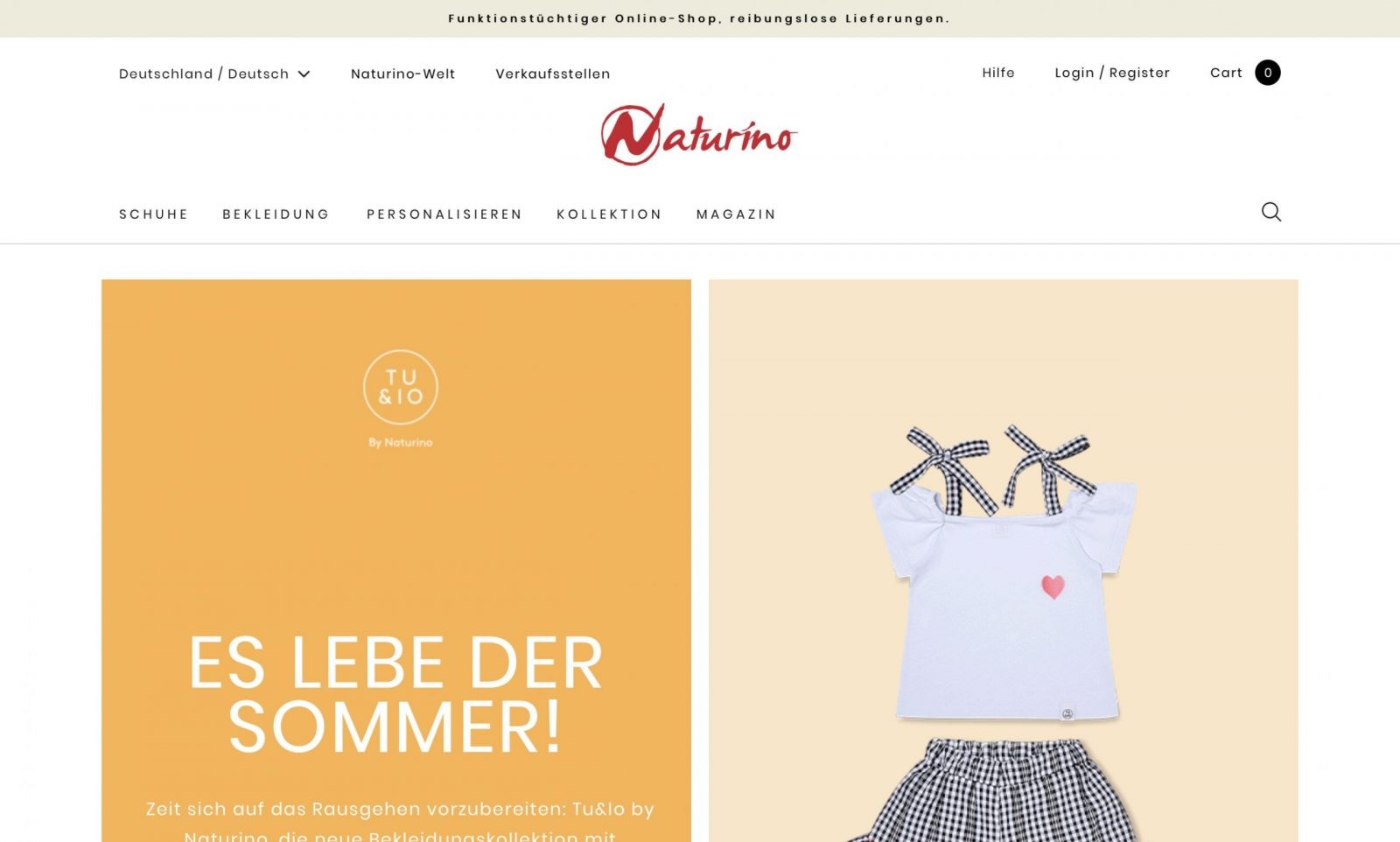Screen dimensions: 1400x842
Task: Open the Personalisieren menu
Action: pyautogui.click(x=444, y=214)
